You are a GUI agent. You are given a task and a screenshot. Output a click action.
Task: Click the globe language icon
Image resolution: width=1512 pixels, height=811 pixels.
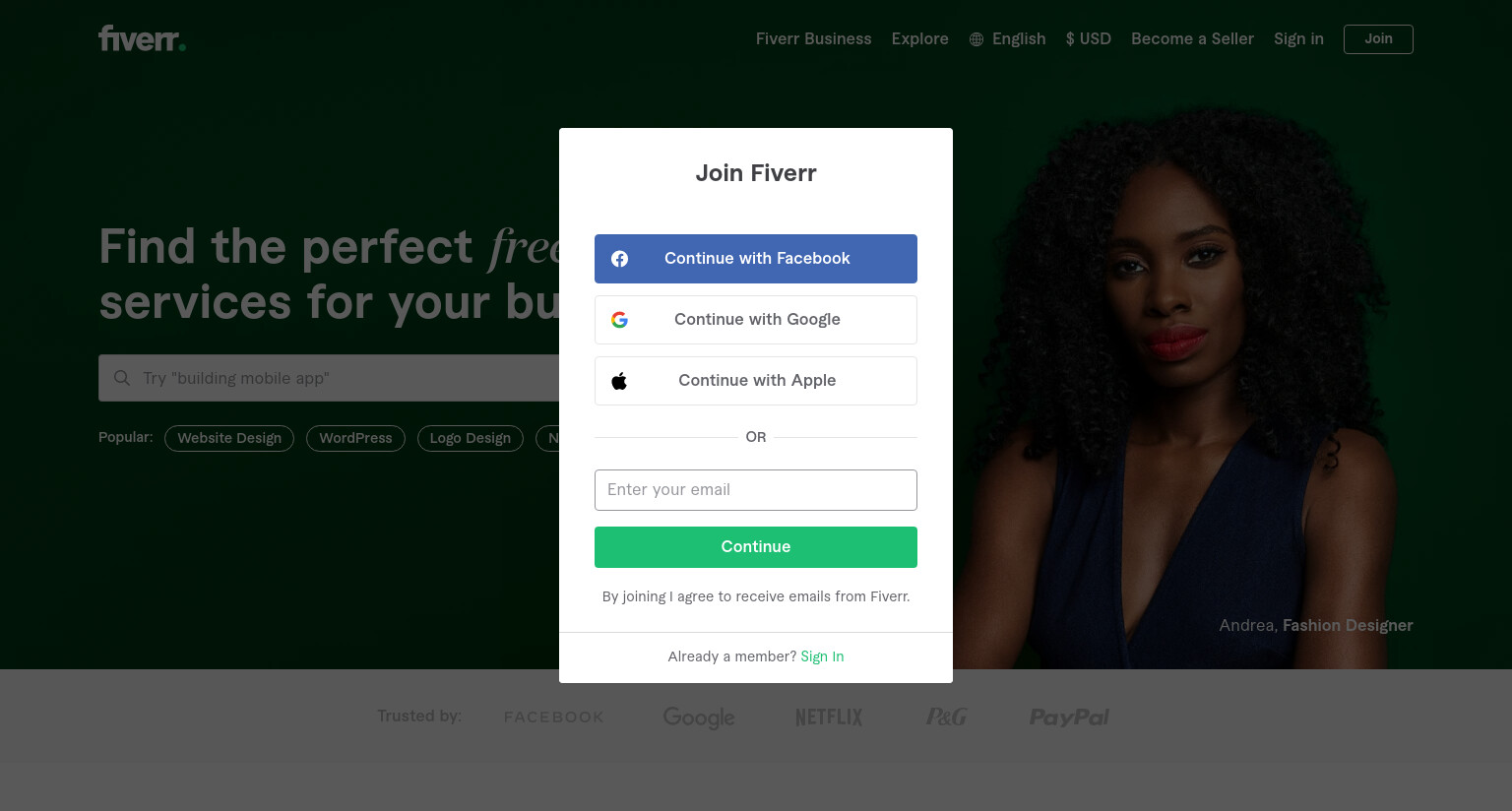pyautogui.click(x=976, y=39)
